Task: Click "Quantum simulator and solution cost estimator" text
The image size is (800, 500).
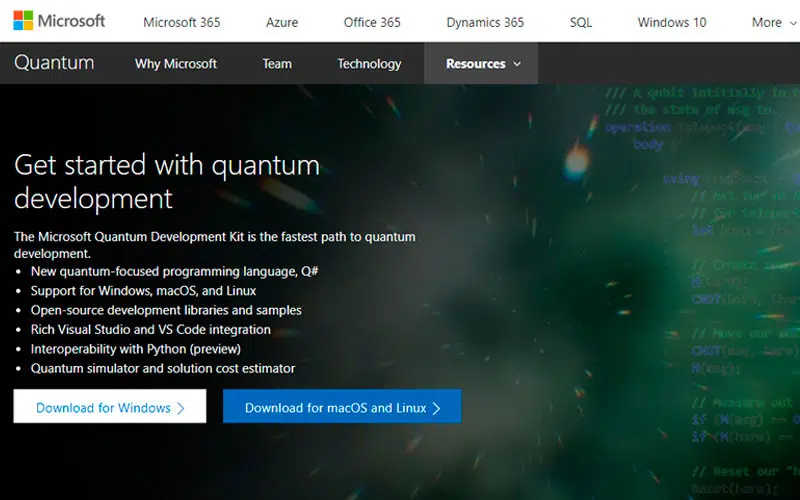Action: [163, 368]
